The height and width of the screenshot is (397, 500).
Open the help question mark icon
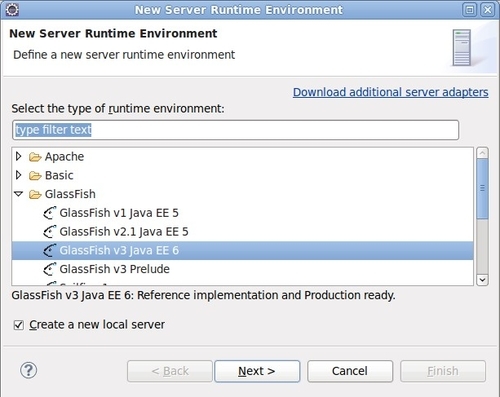coord(29,370)
